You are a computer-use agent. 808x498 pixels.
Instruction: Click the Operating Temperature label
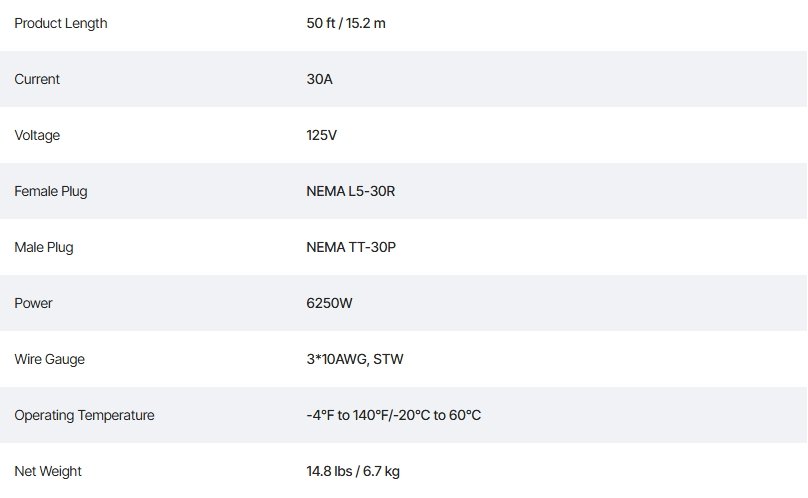84,415
